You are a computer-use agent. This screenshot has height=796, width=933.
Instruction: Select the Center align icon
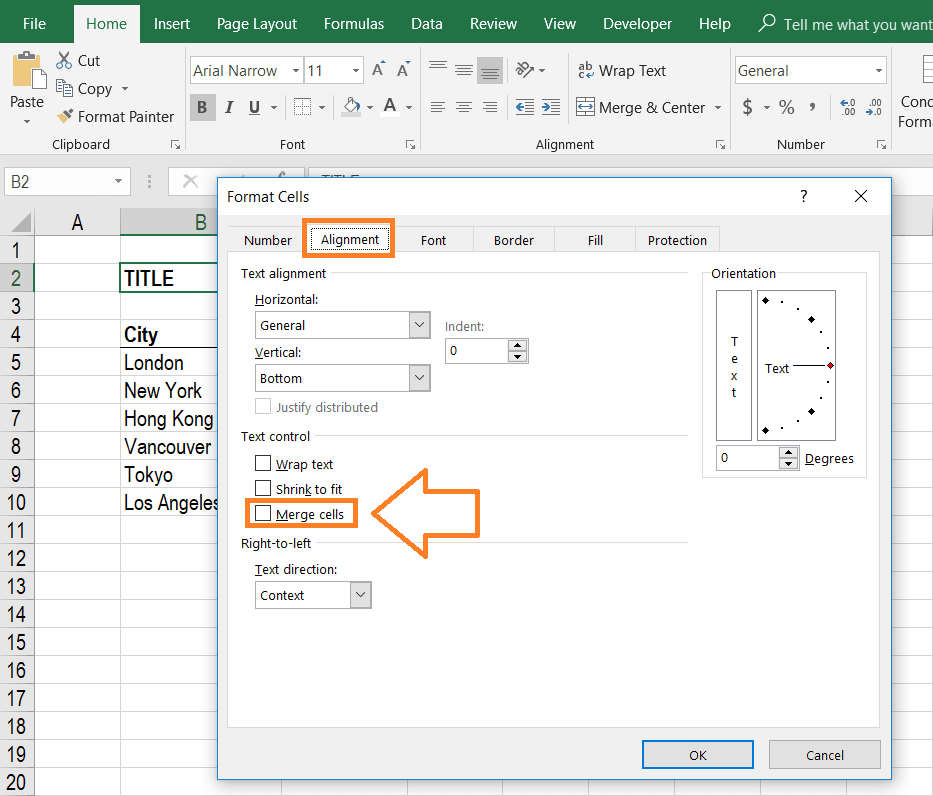(x=463, y=107)
